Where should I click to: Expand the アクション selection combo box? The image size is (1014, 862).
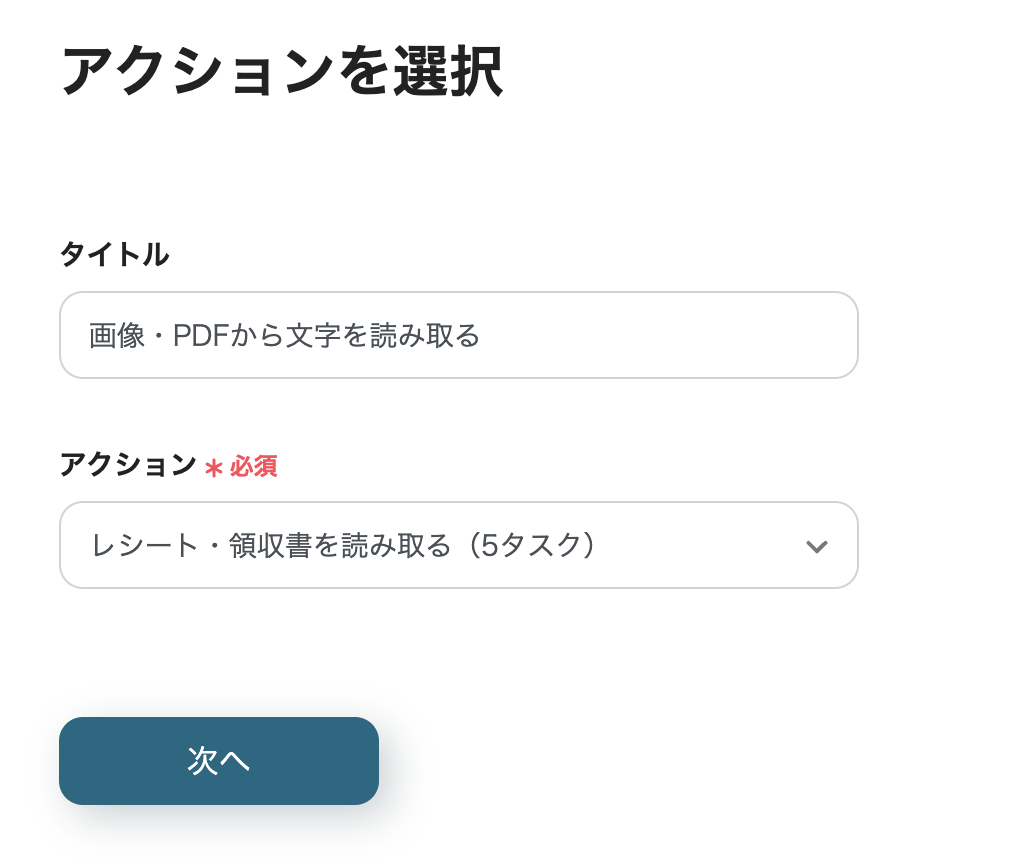pos(458,545)
